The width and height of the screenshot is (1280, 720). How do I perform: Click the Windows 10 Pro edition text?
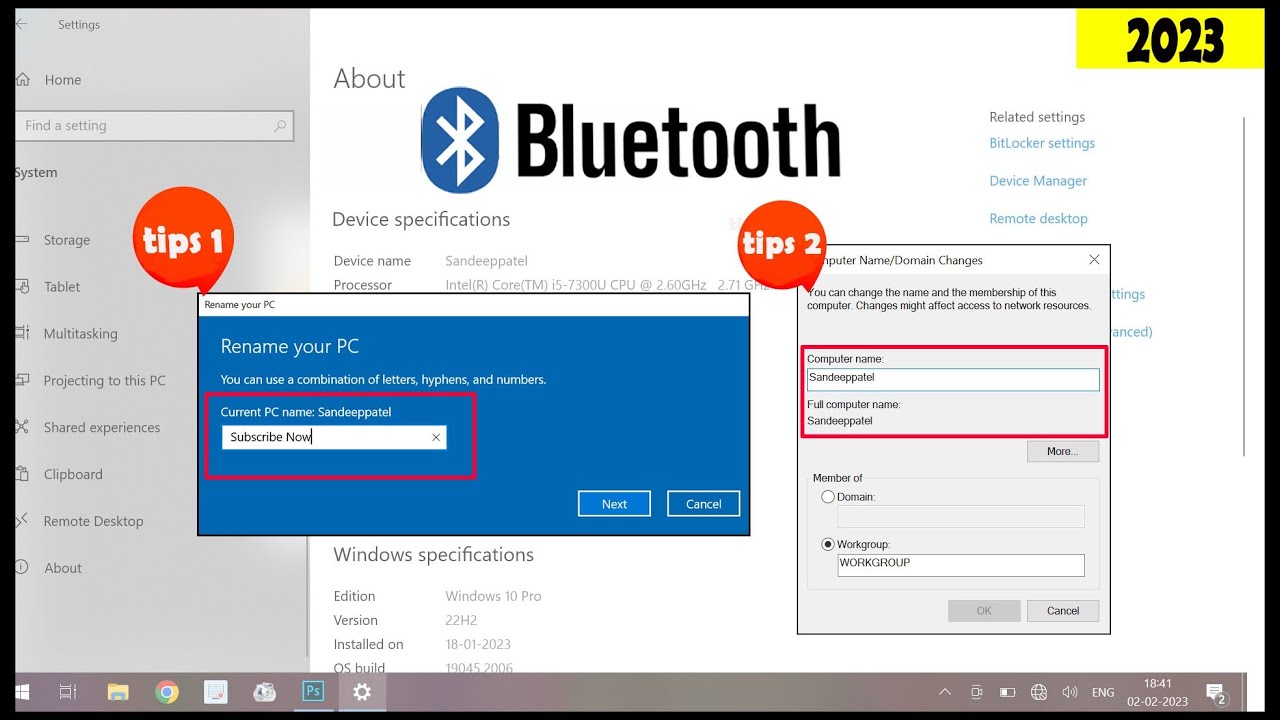pyautogui.click(x=493, y=596)
